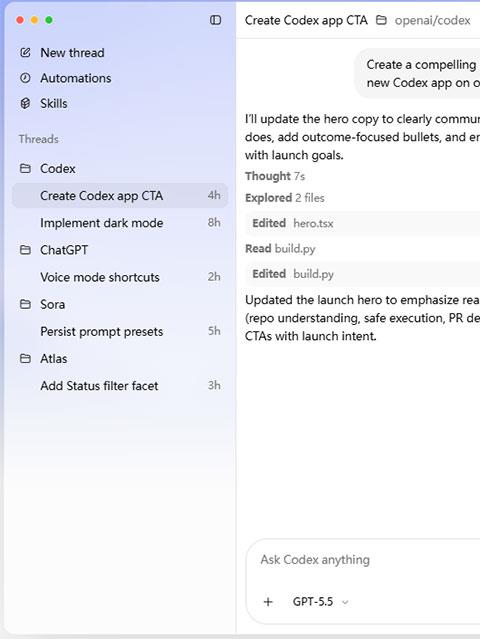Click the Sora folder icon

[25, 304]
